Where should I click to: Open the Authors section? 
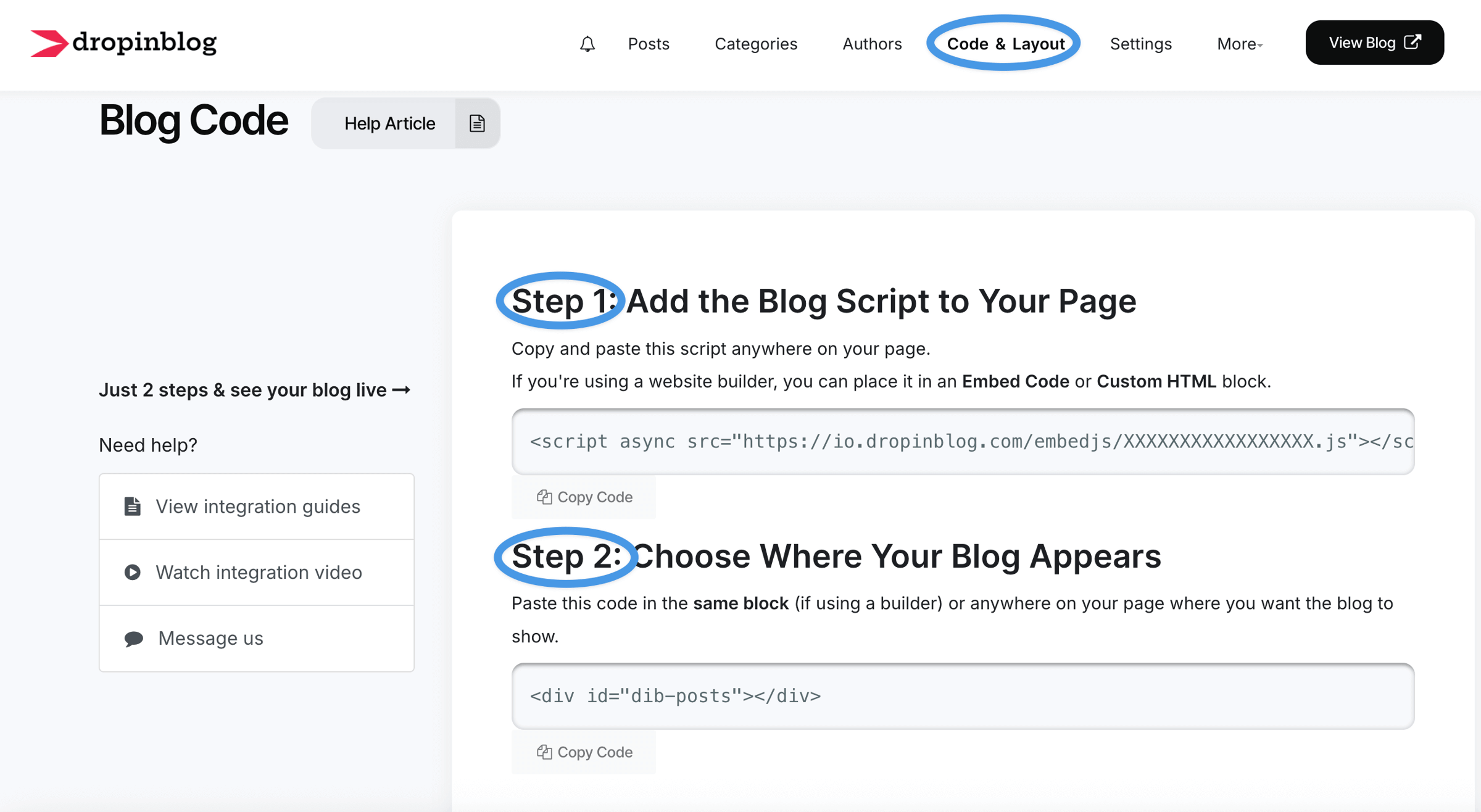pos(872,44)
